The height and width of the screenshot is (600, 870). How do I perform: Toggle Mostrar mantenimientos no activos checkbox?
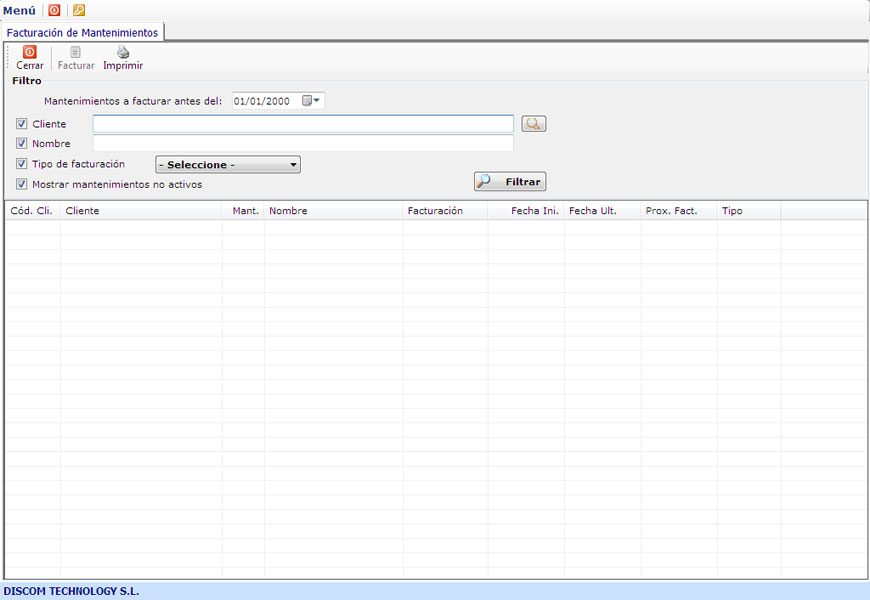22,184
